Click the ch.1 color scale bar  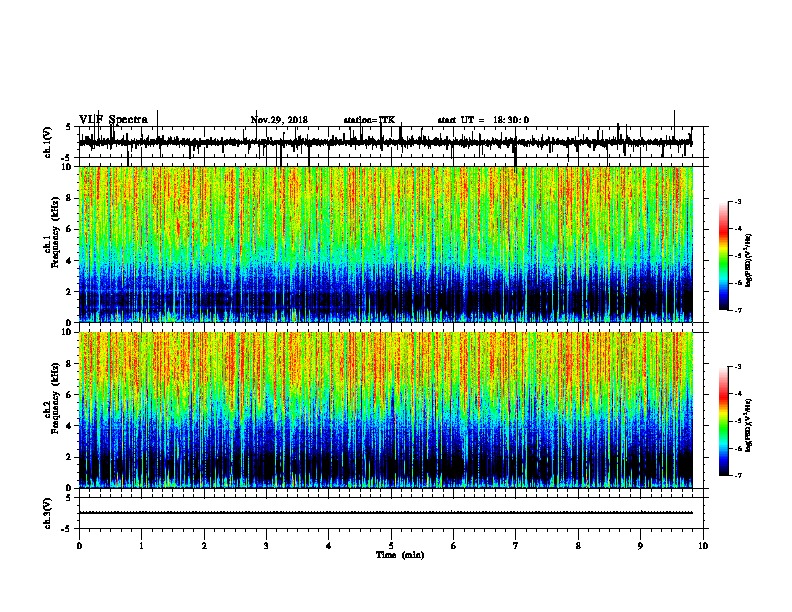723,256
